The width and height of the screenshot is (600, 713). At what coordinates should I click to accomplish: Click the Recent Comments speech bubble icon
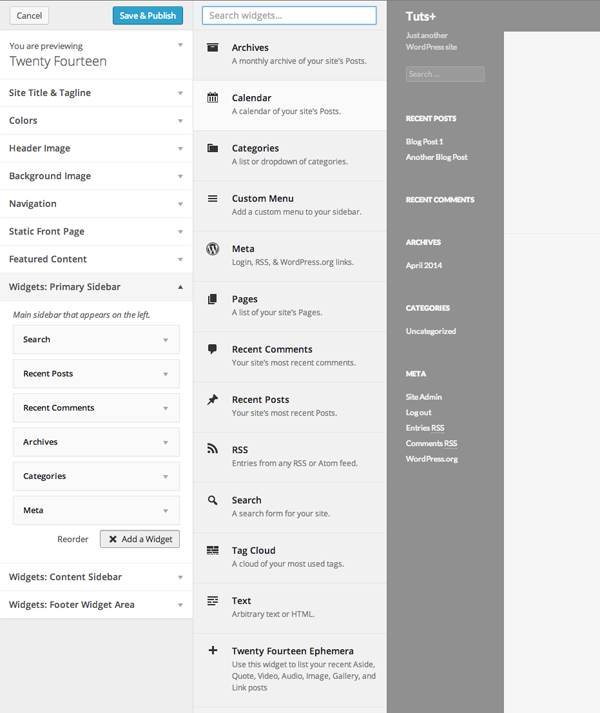212,349
